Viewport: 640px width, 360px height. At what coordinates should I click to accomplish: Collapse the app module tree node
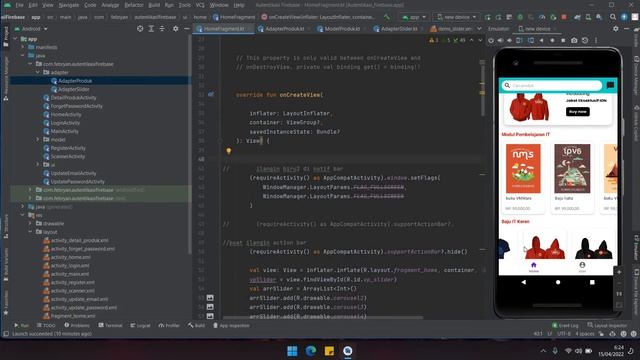coord(15,39)
